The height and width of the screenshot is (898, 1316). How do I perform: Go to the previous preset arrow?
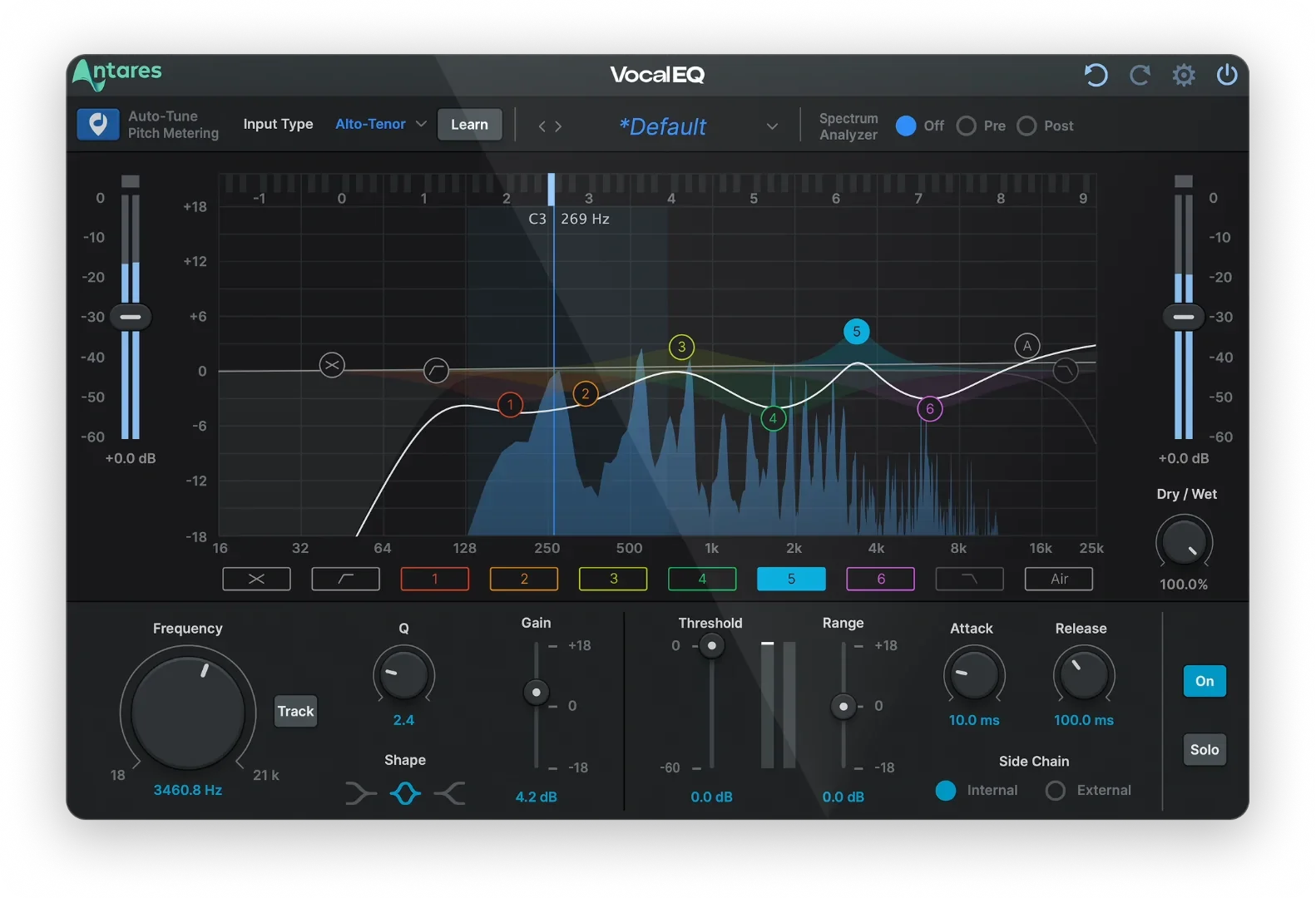coord(542,126)
